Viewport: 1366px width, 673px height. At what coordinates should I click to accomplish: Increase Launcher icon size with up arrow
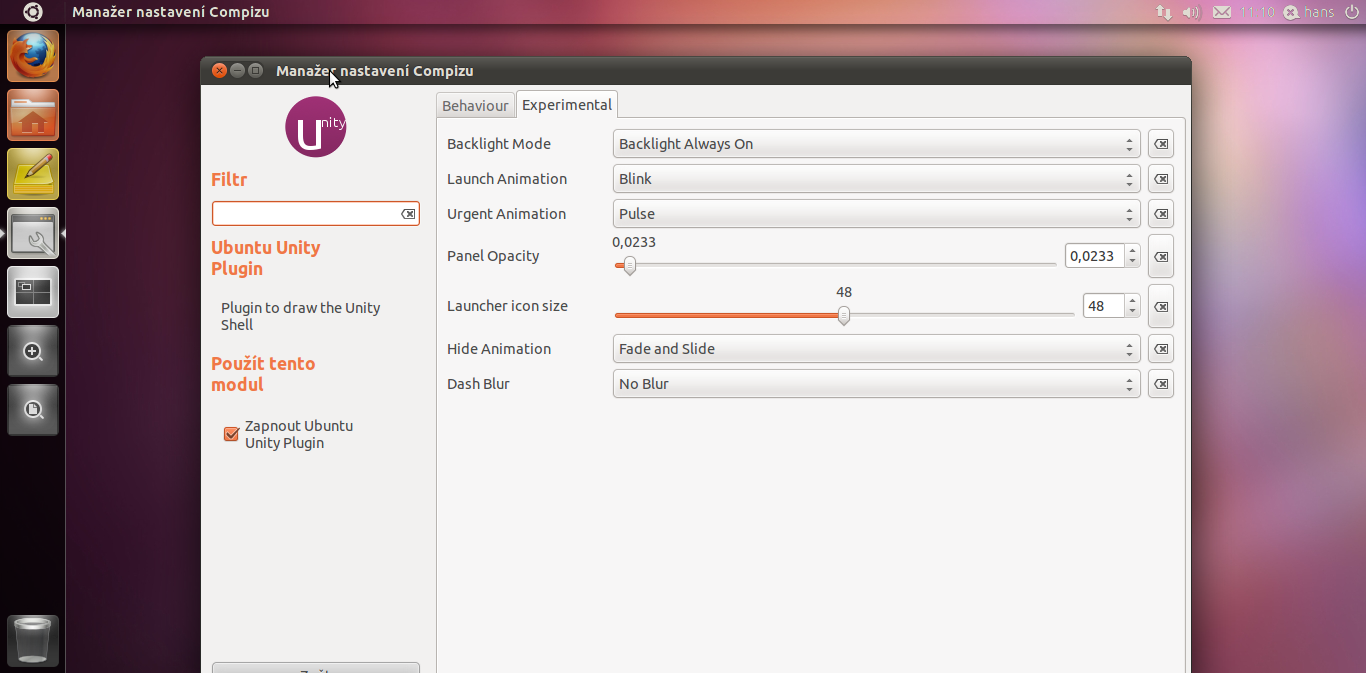click(x=1132, y=301)
